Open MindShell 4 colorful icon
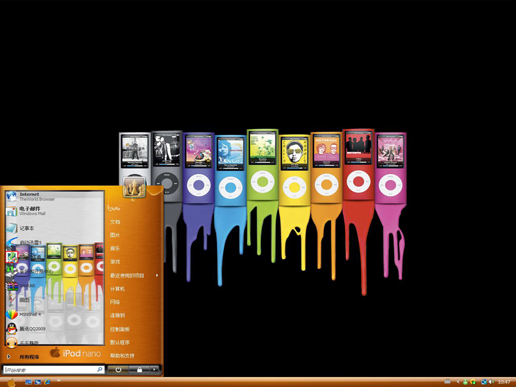Viewport: 516px width, 387px height. (x=12, y=314)
